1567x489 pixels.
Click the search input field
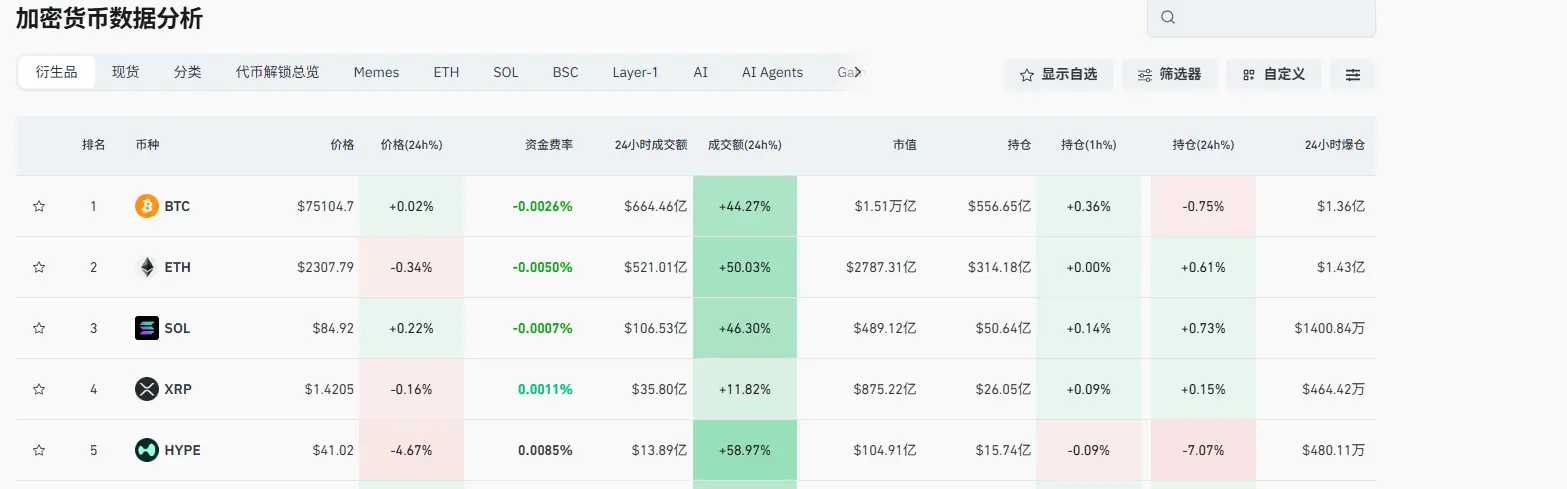[x=1261, y=18]
